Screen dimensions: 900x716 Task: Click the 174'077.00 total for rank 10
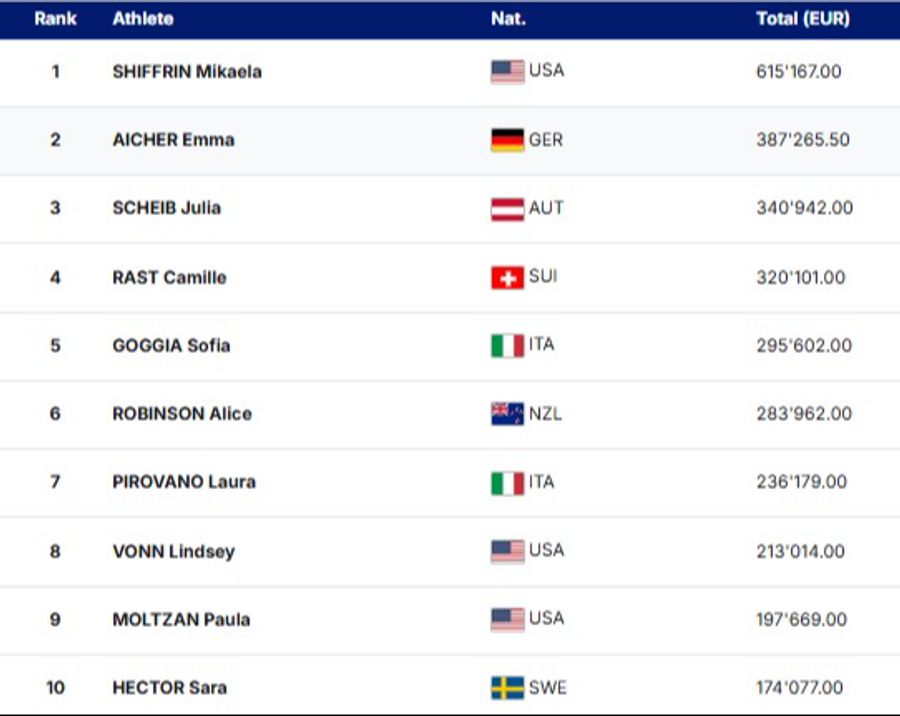point(799,688)
